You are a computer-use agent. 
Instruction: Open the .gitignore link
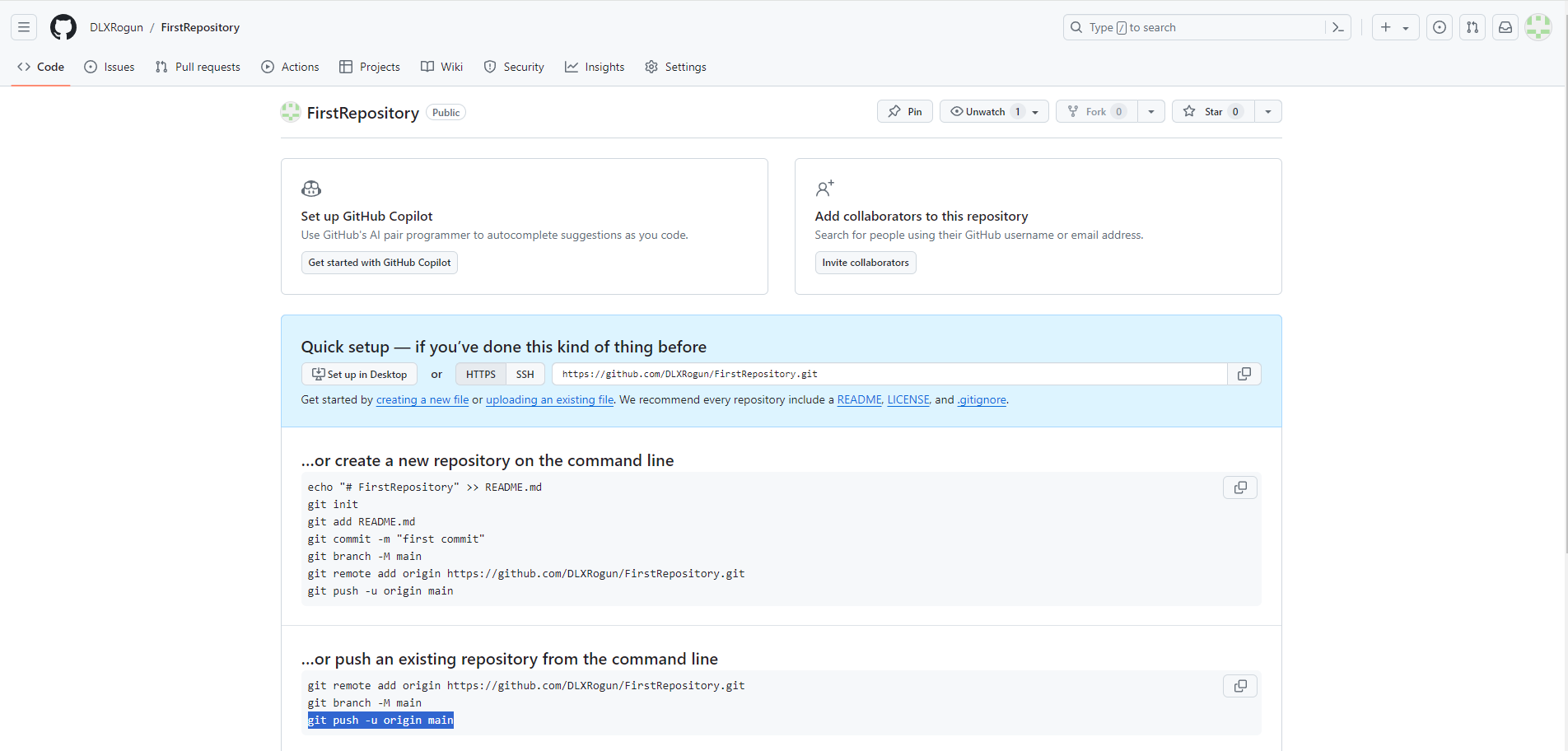coord(982,399)
